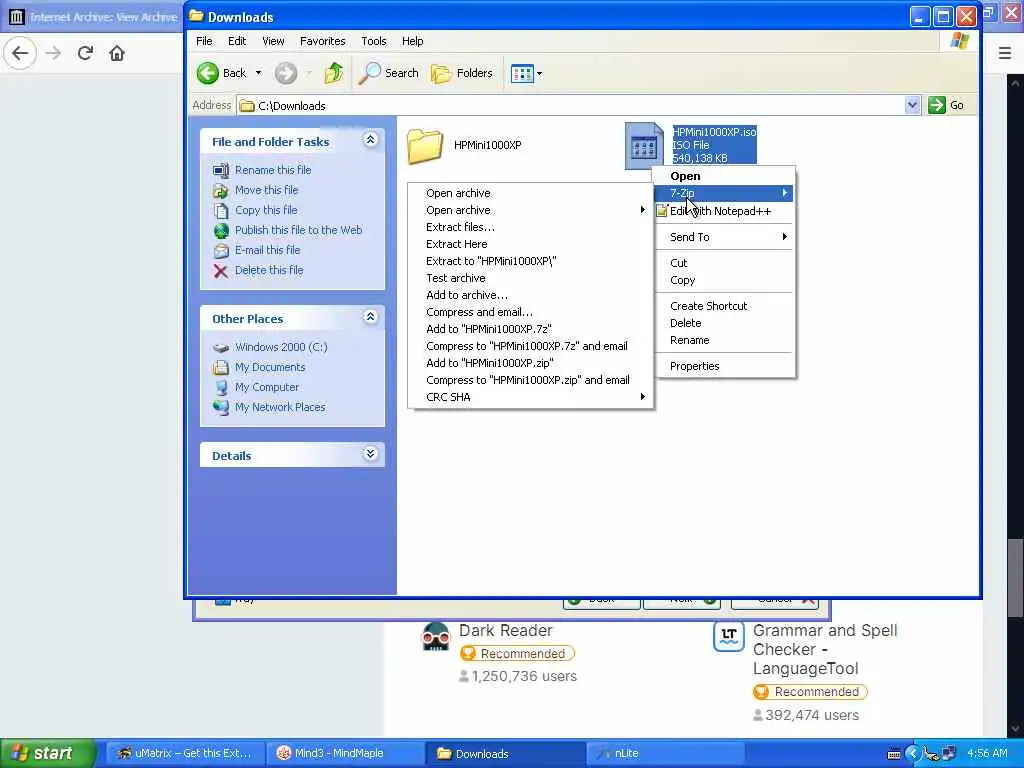Choose Add to archive...
Image resolution: width=1024 pixels, height=768 pixels.
coord(531,295)
